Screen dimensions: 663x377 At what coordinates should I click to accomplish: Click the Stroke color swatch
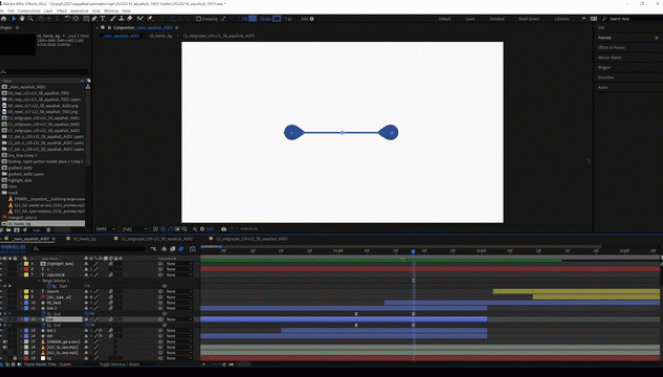(x=277, y=19)
